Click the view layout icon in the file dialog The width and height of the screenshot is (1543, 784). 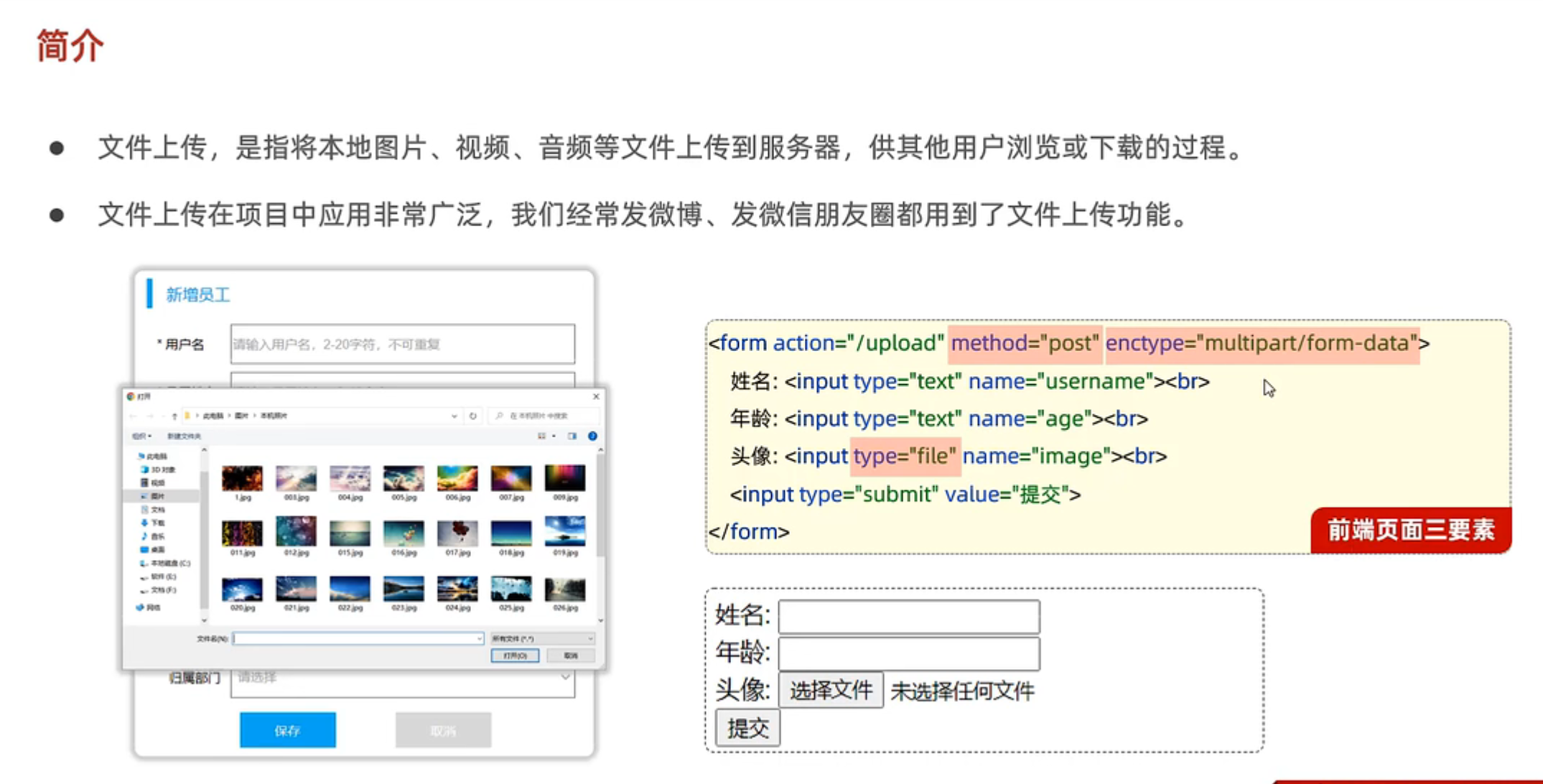point(542,436)
